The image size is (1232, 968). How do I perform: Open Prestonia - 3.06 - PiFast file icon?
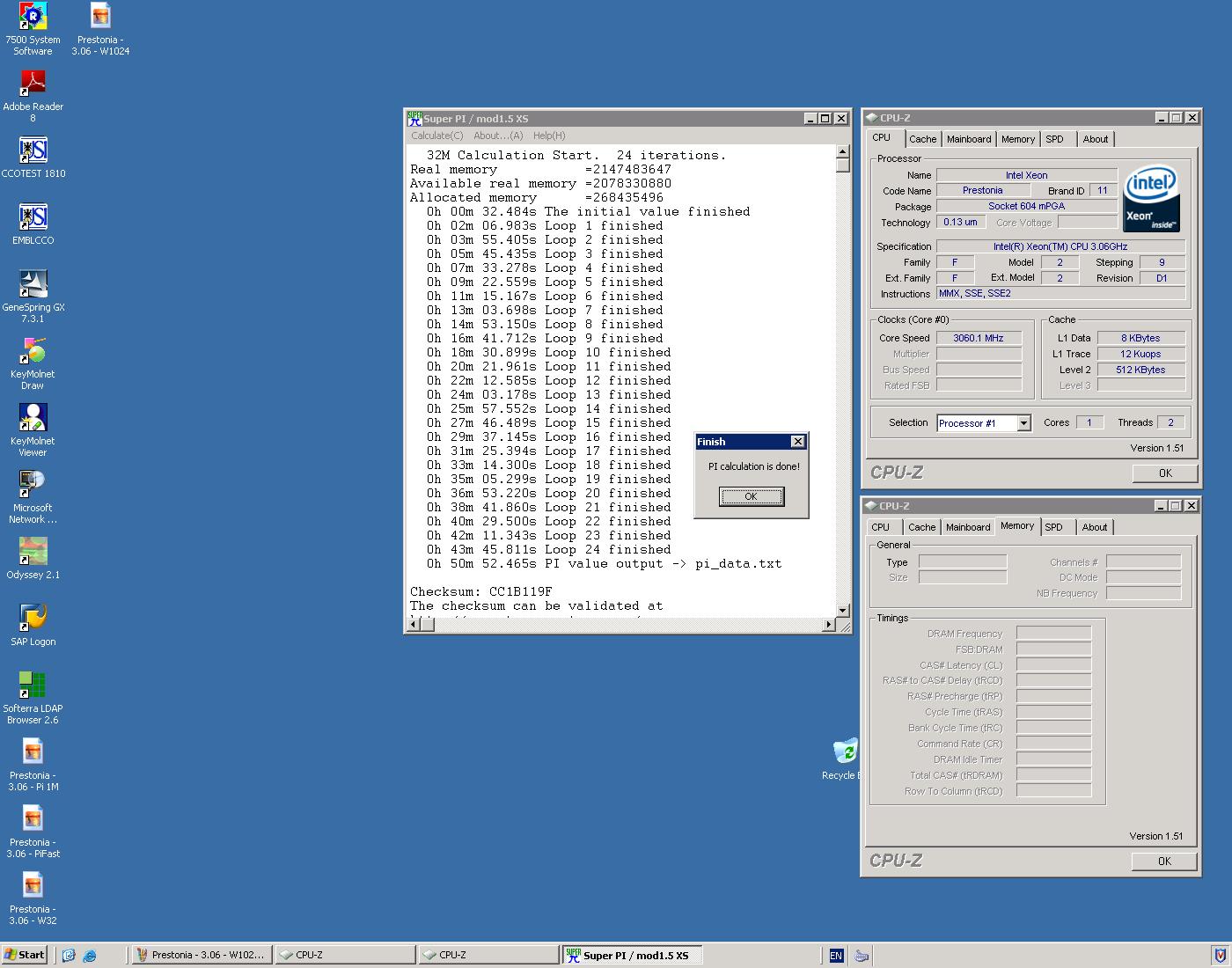click(33, 831)
